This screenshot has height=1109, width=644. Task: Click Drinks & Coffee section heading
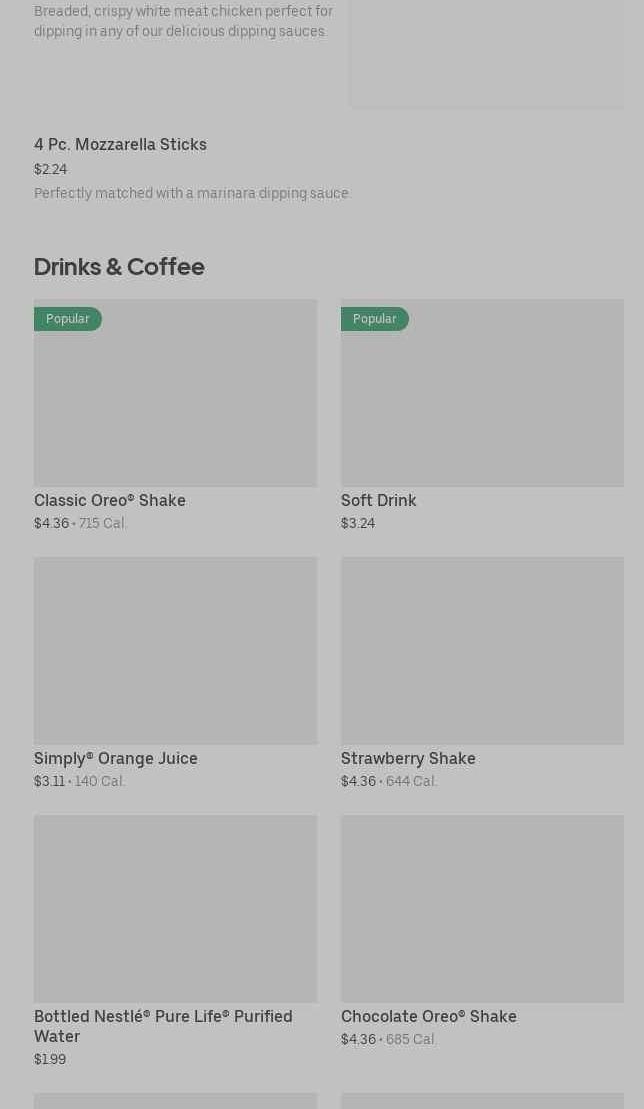119,267
